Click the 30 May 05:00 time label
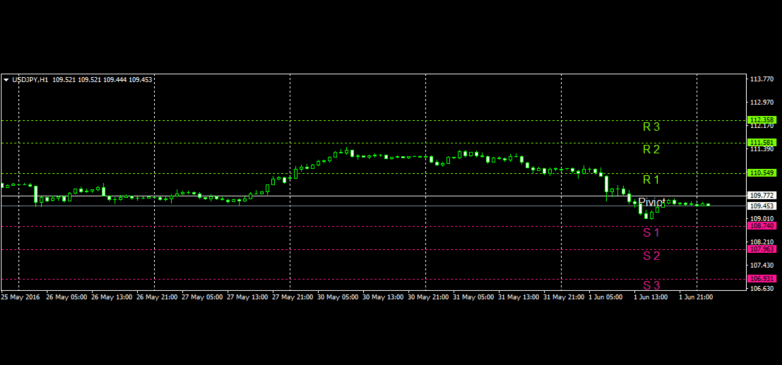782x365 pixels. [338, 297]
